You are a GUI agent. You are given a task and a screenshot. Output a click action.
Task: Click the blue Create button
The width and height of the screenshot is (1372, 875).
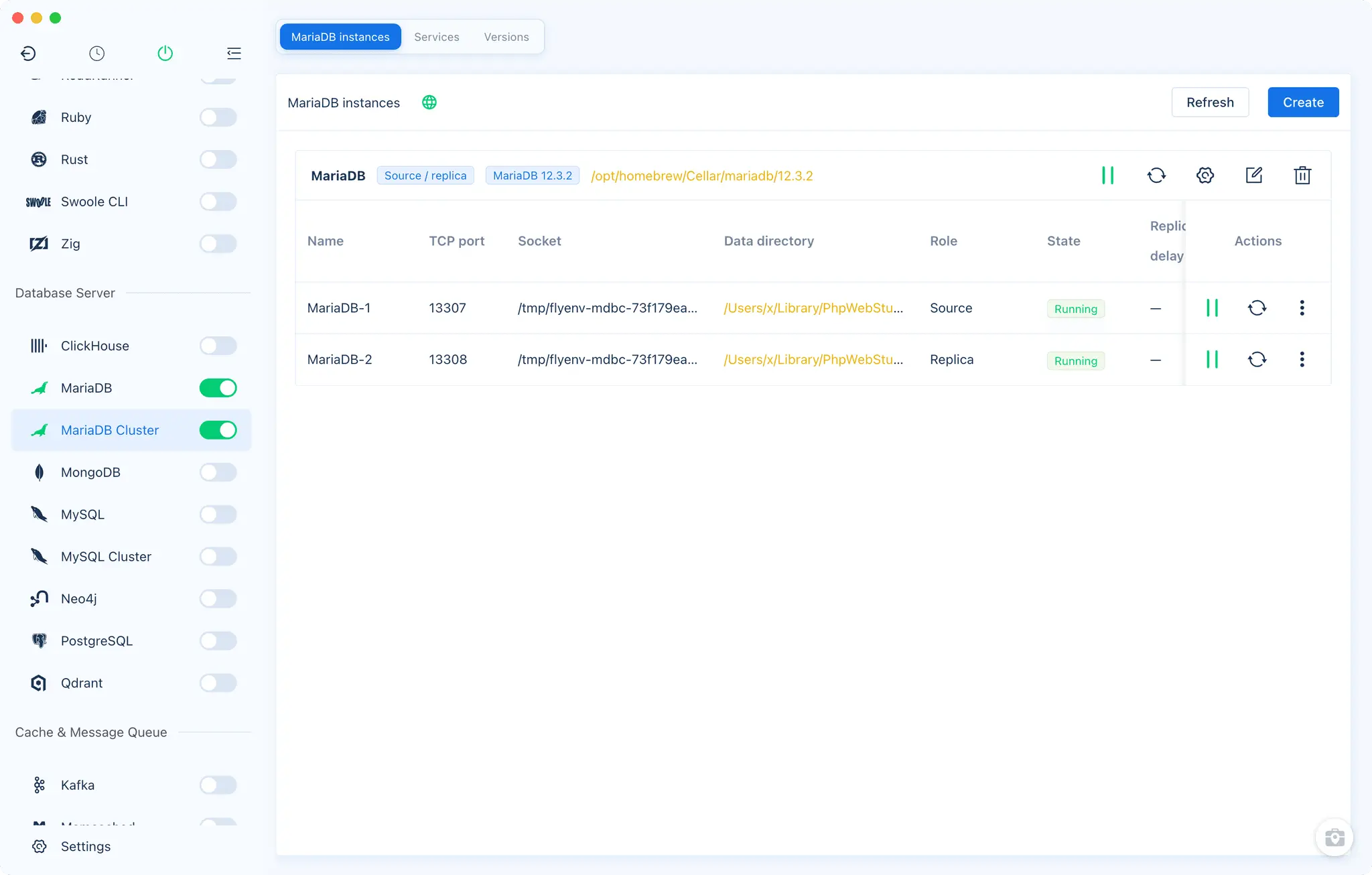coord(1303,103)
